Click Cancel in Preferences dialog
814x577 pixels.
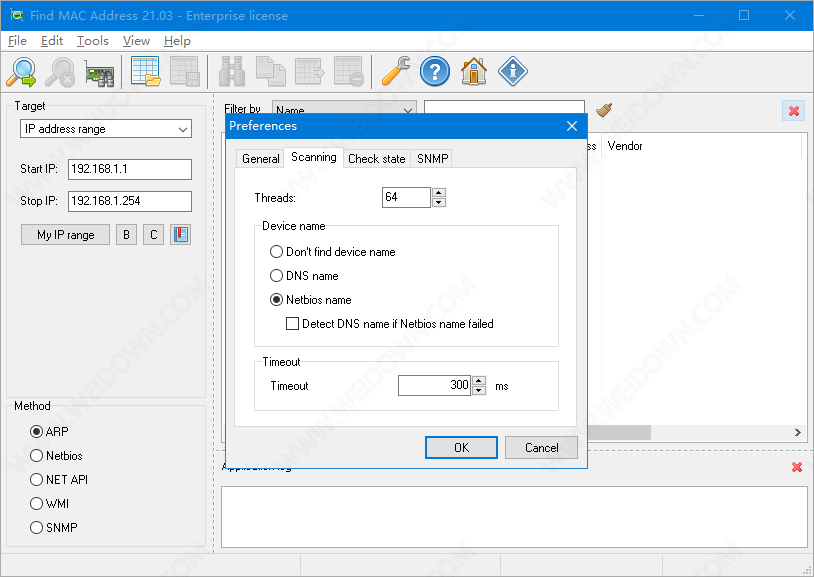tap(541, 448)
